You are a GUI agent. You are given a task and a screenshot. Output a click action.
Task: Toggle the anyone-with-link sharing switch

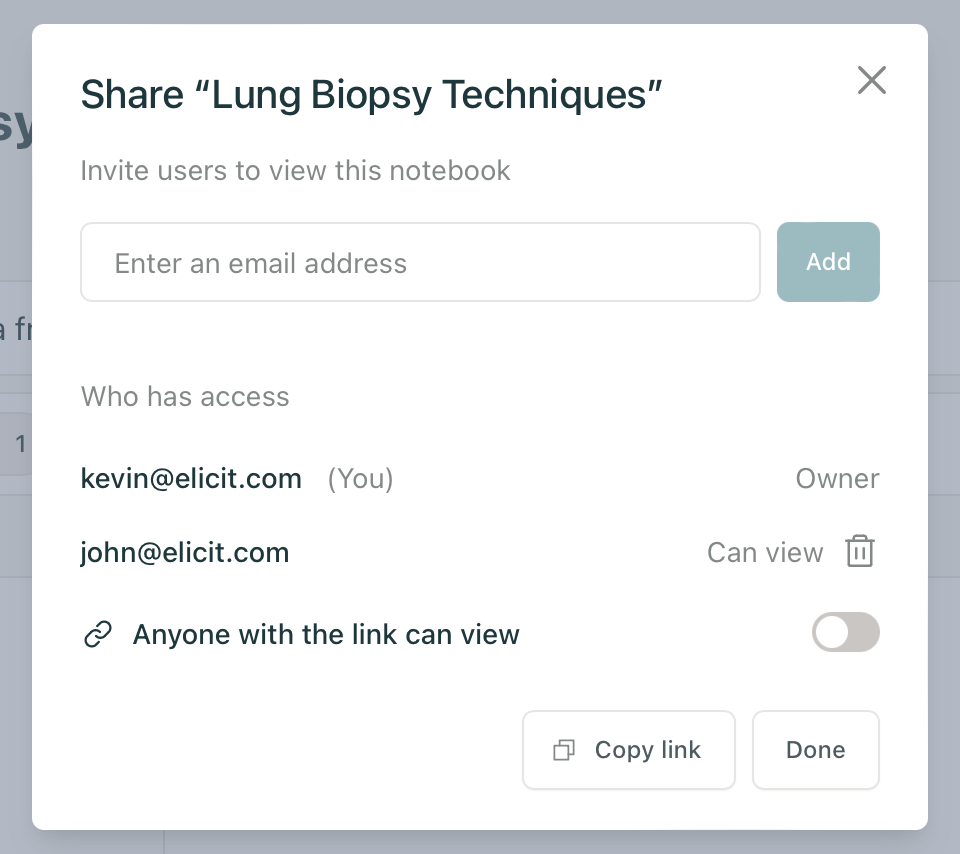point(846,632)
